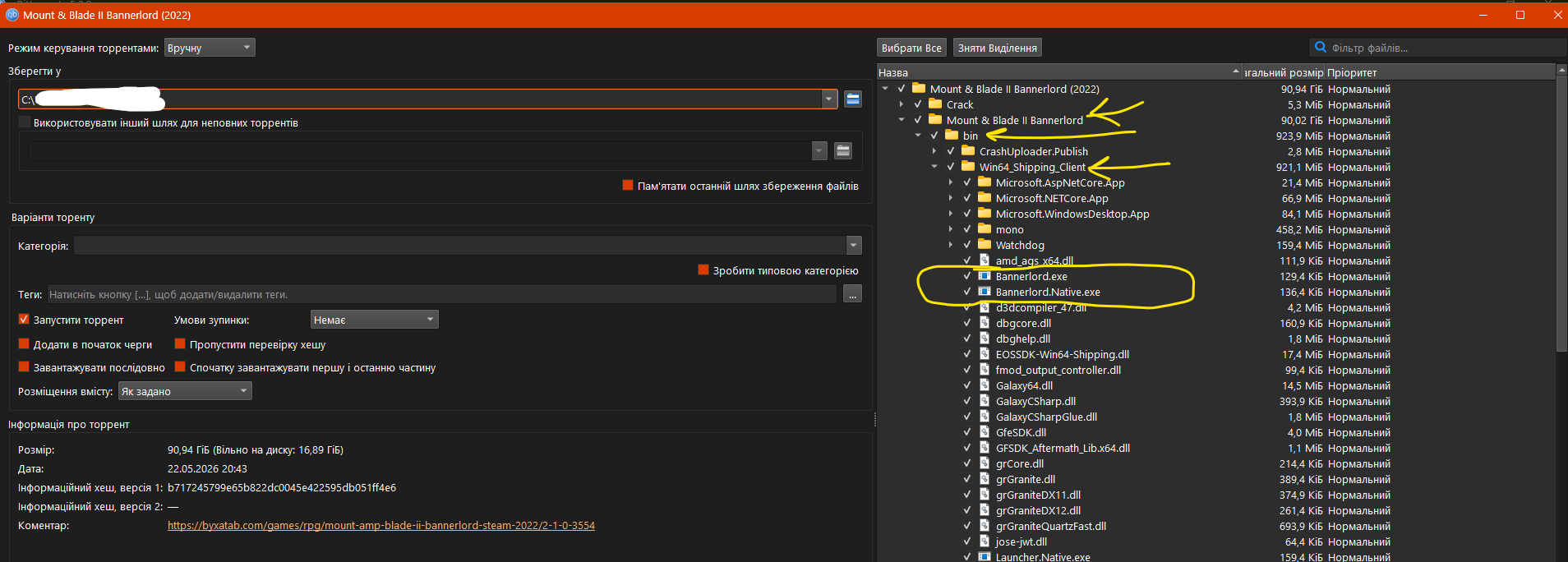Click the Microsoft.NETCore.App folder icon
Screen dimensions: 1568x562
pos(985,198)
